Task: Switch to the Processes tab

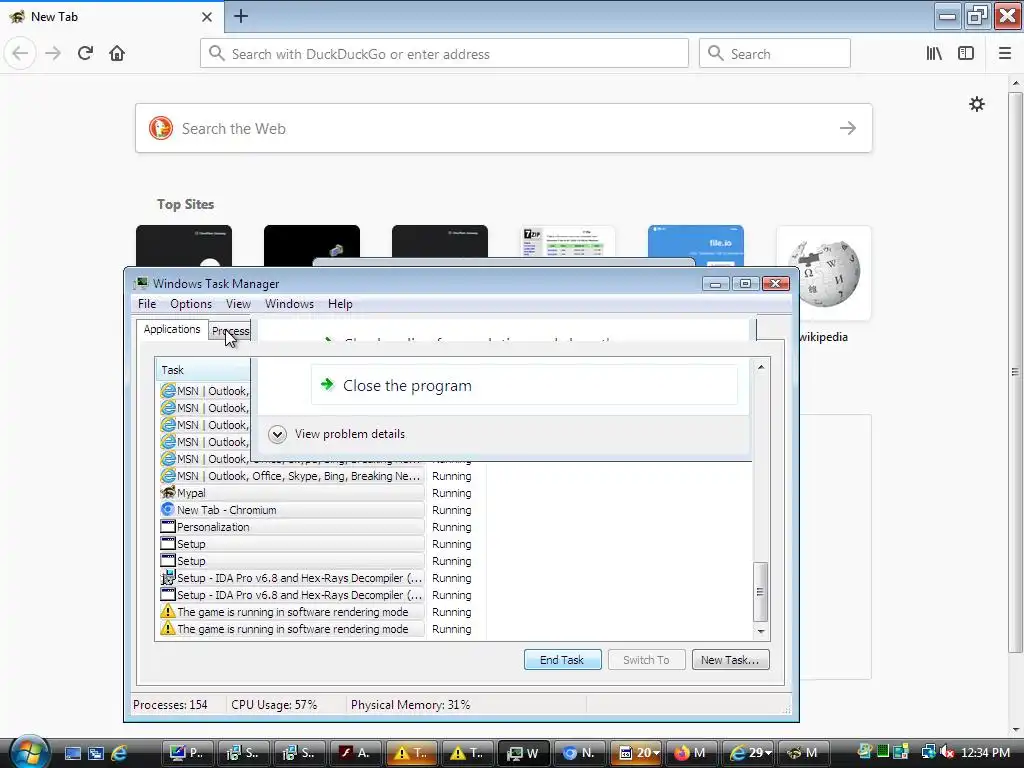Action: click(230, 330)
